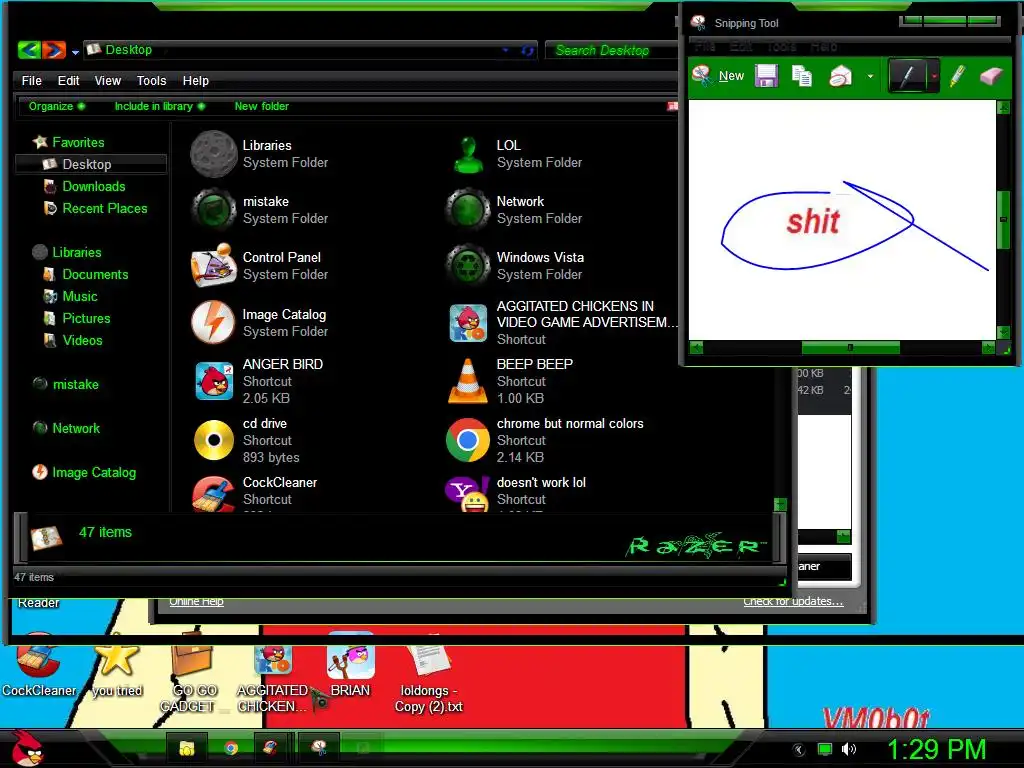The height and width of the screenshot is (768, 1024).
Task: Select the Network system folder in file list
Action: click(516, 210)
